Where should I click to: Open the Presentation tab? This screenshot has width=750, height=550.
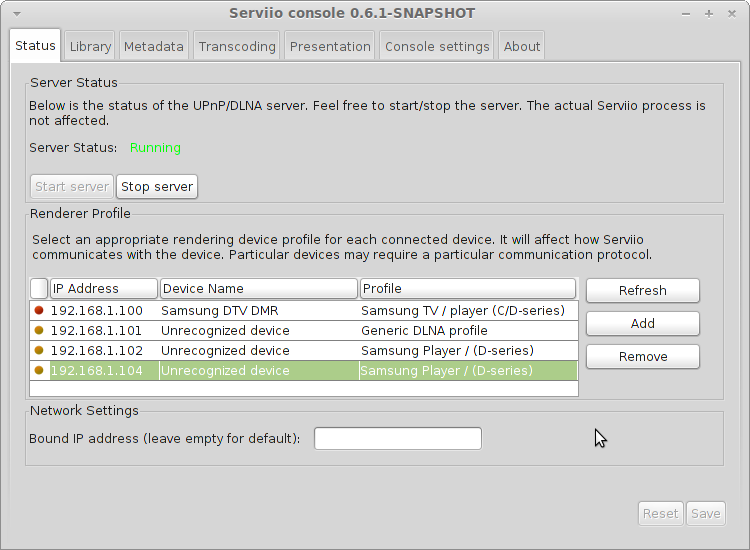pos(330,46)
